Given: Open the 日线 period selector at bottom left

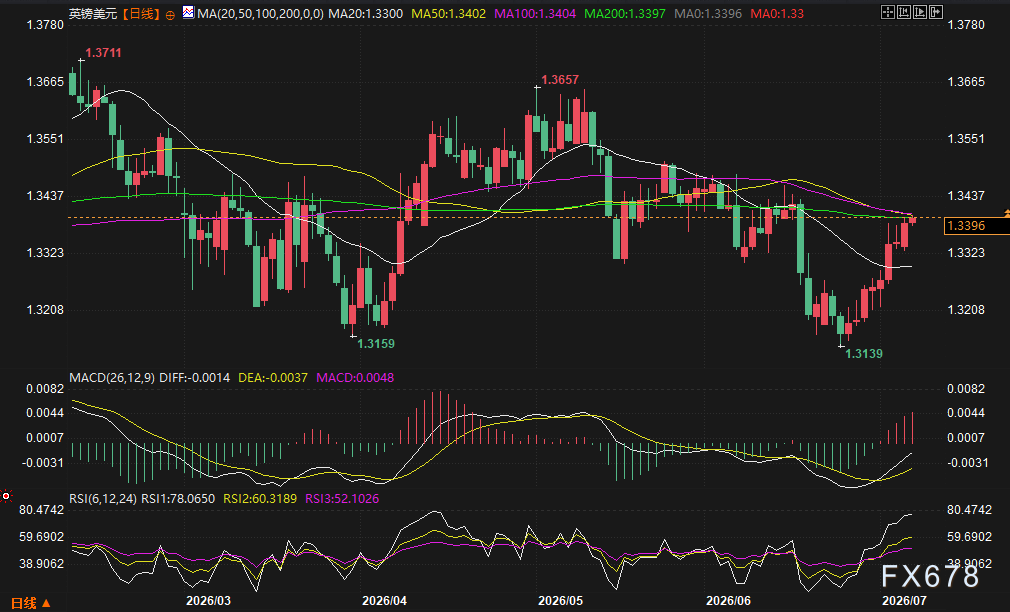Looking at the screenshot, I should click(30, 603).
